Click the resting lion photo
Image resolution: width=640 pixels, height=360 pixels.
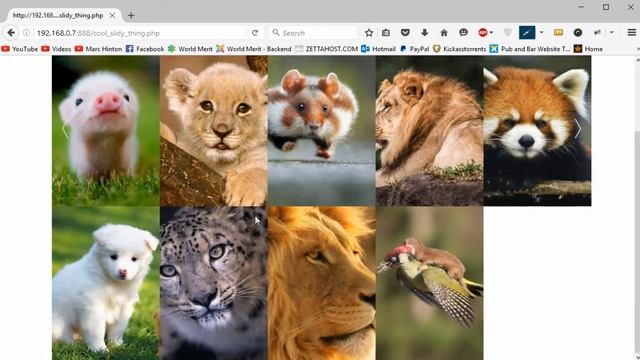[429, 131]
